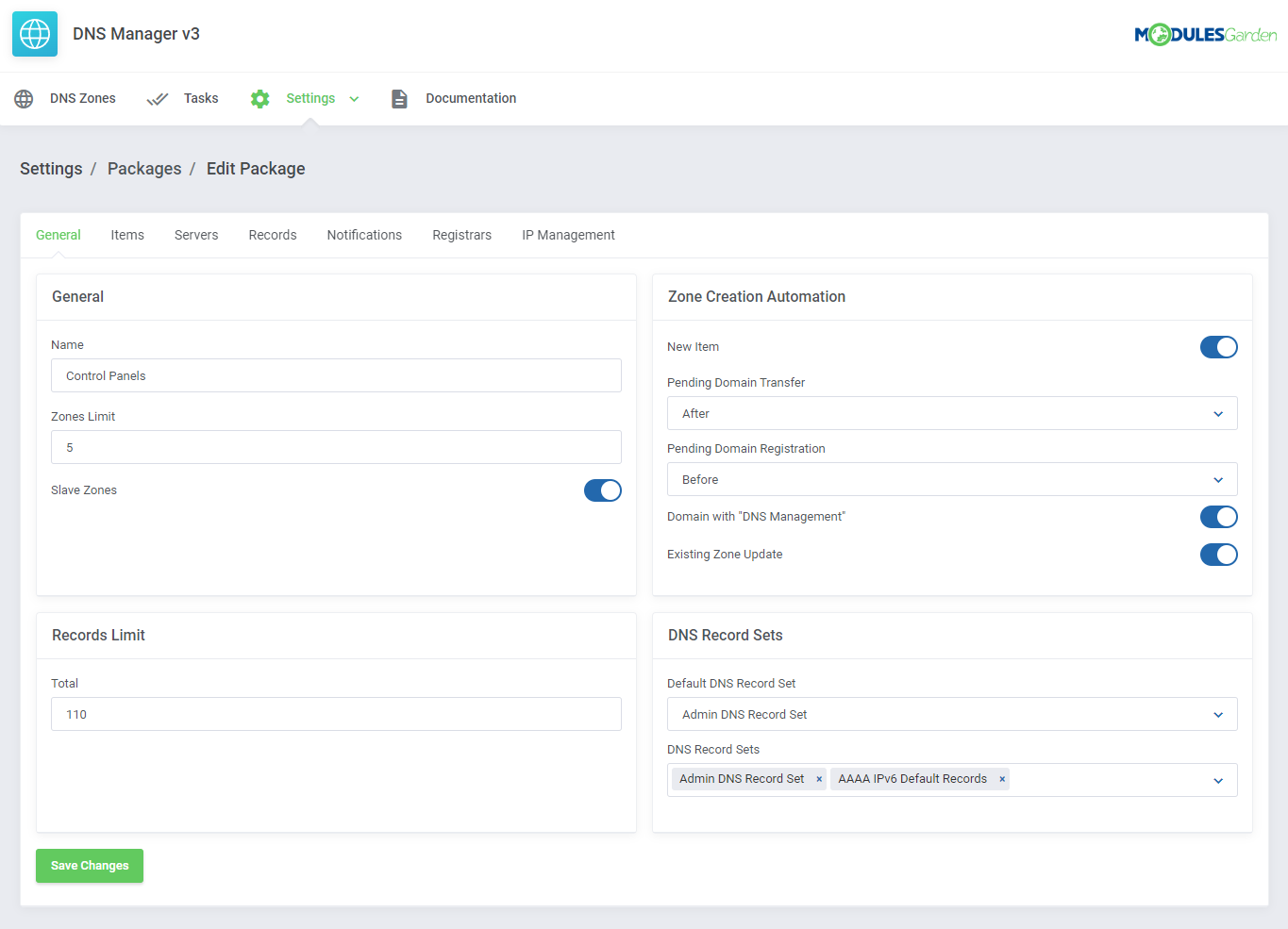Remove the AAAA IPv6 Default Records tag
Viewport: 1288px width, 929px height.
pyautogui.click(x=1002, y=779)
